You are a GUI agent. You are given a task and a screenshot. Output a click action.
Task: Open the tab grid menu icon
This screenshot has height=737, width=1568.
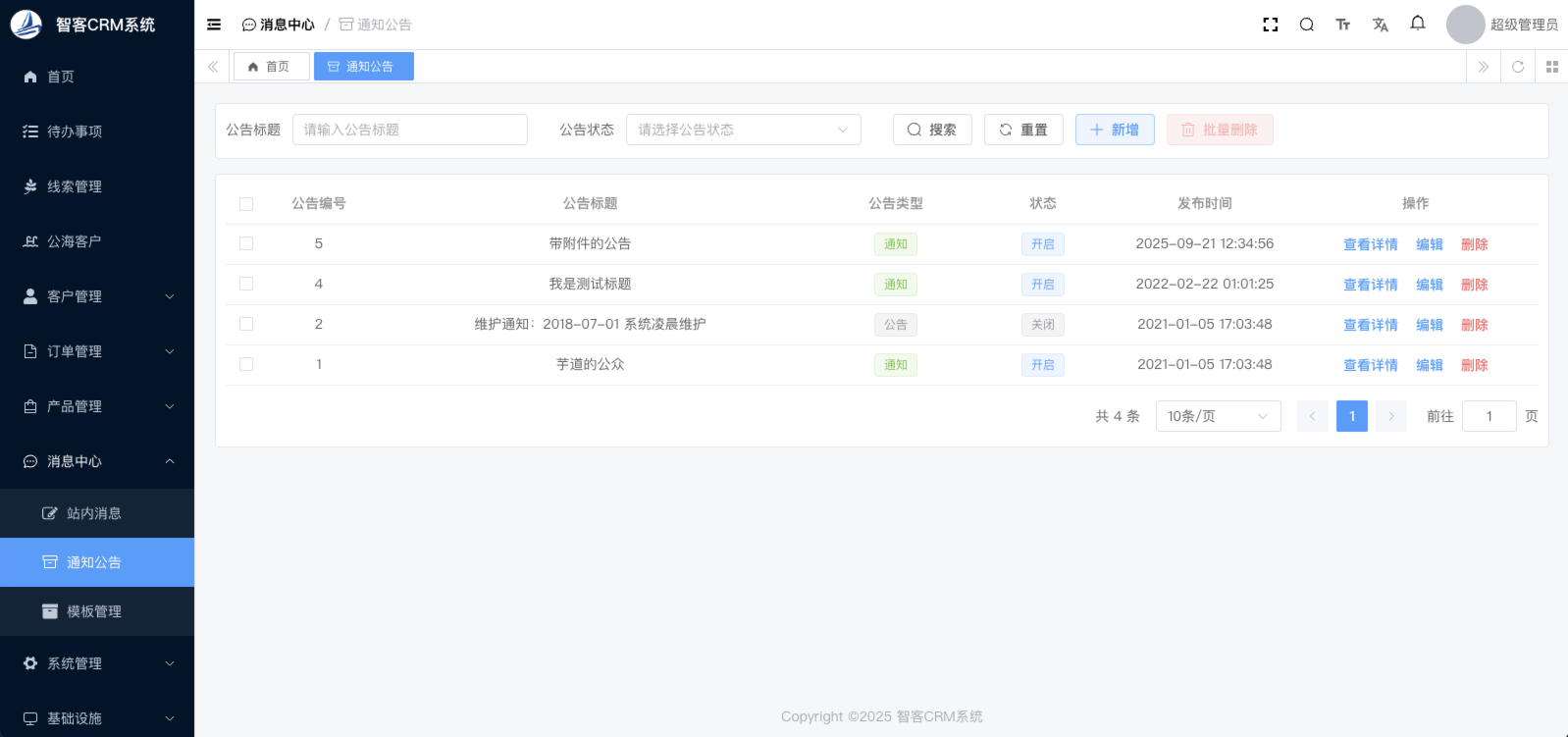[1552, 67]
